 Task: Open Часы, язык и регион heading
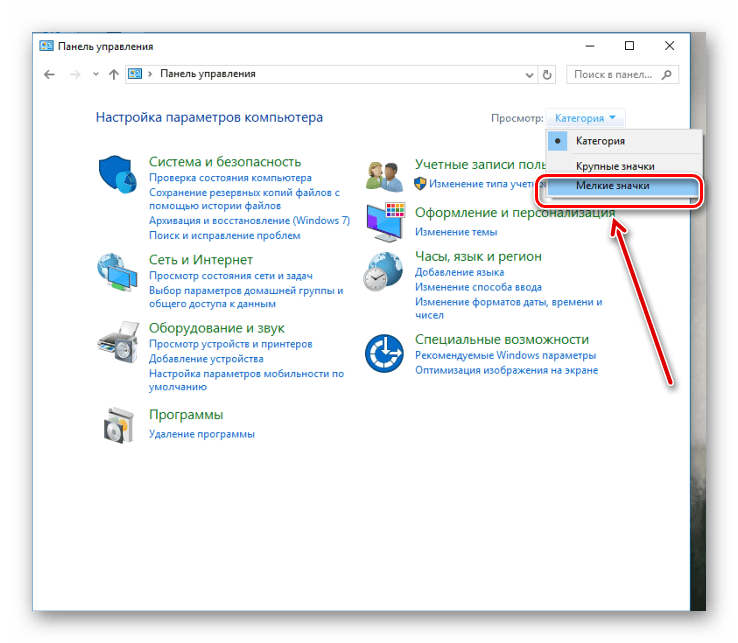[478, 257]
